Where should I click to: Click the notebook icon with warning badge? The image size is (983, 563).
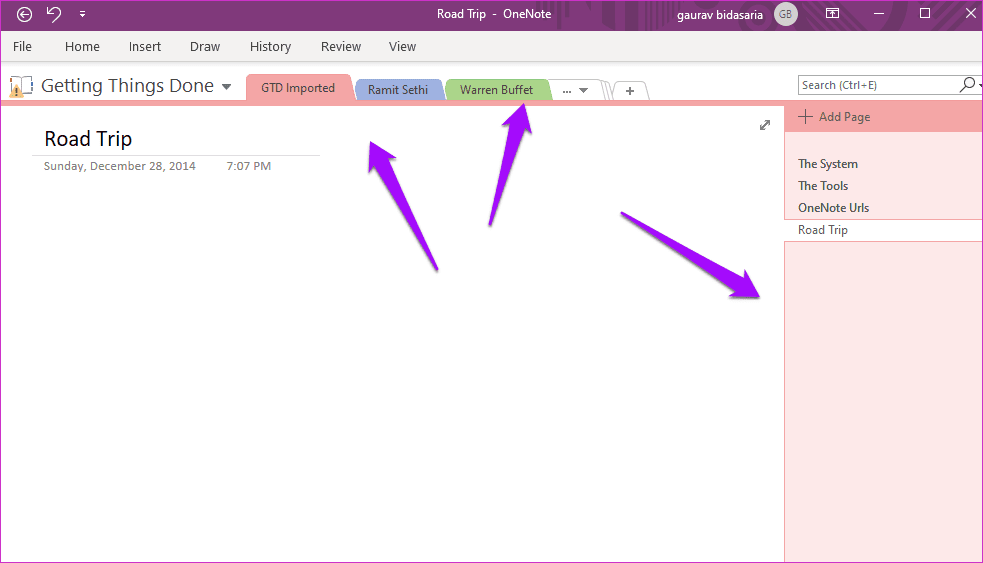click(21, 86)
